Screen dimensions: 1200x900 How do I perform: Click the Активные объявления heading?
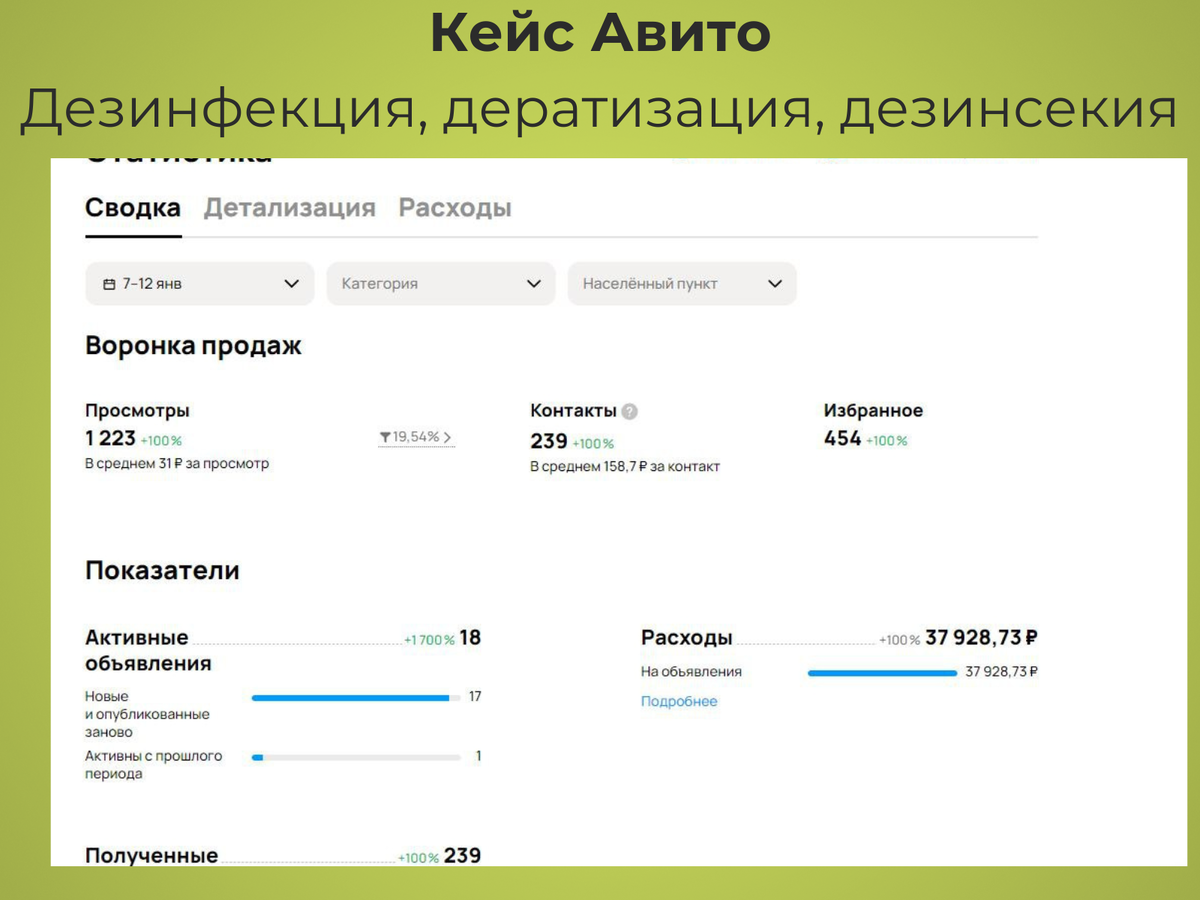coord(148,650)
